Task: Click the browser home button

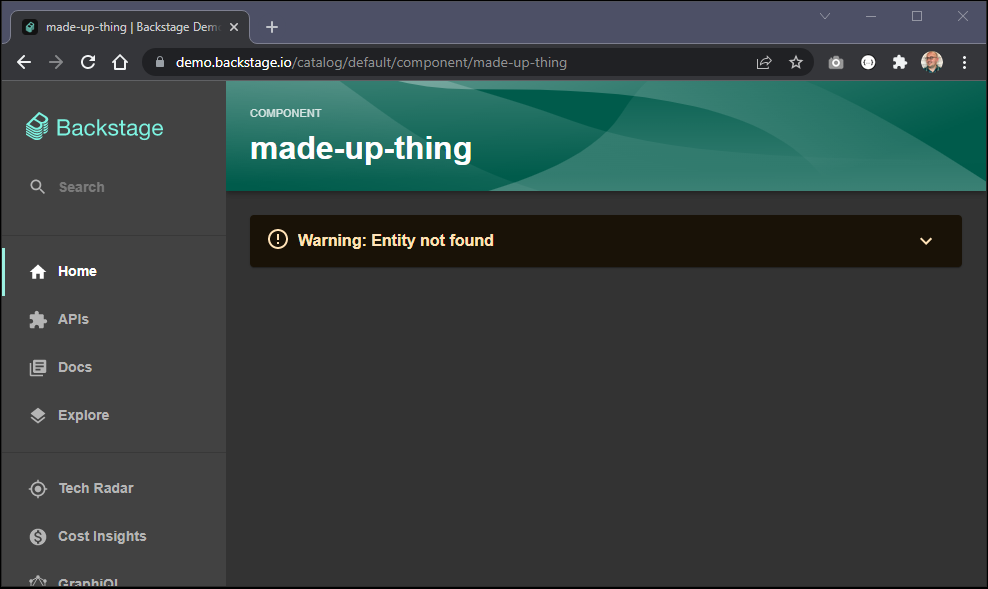Action: 120,62
